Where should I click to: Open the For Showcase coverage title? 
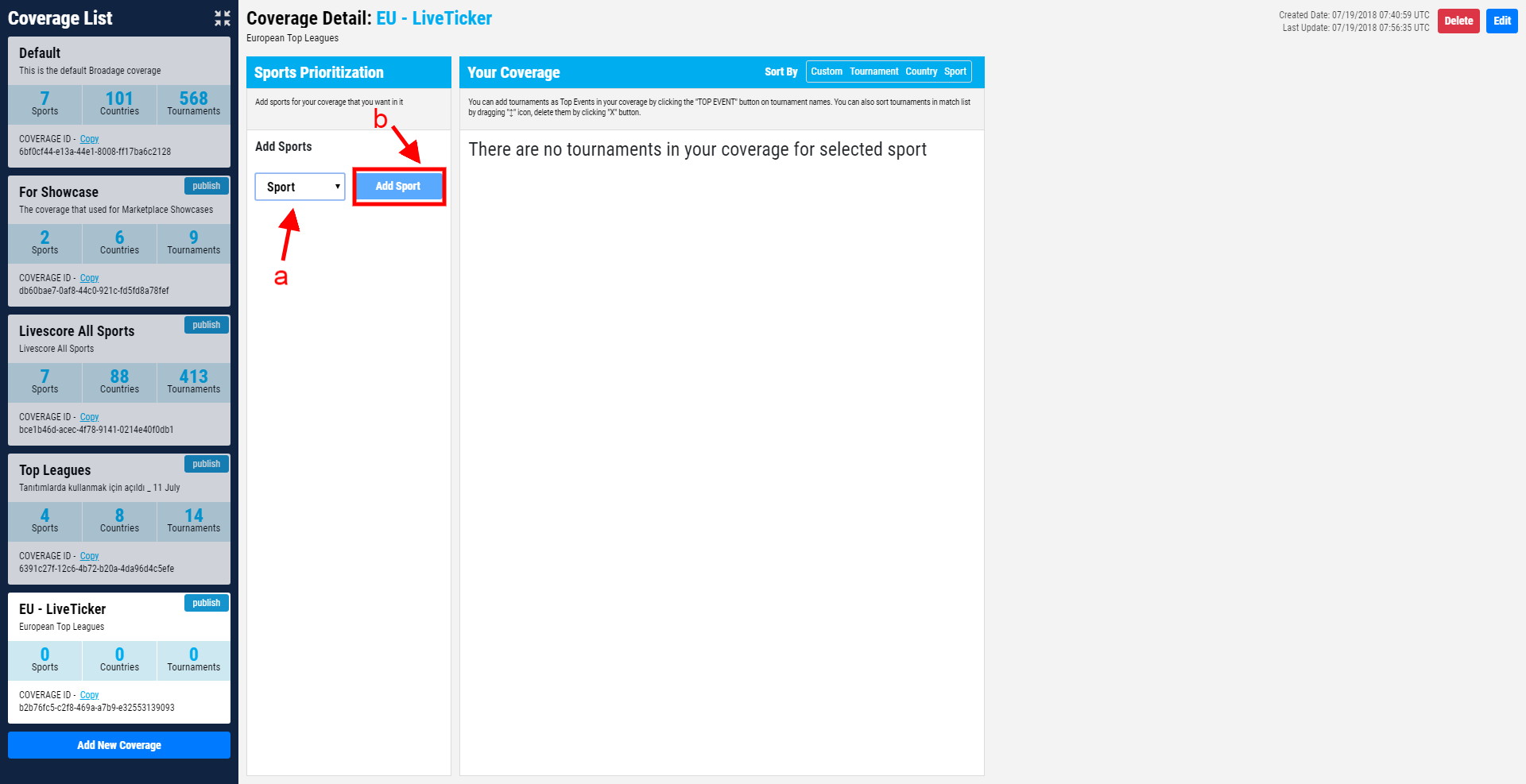click(x=59, y=192)
